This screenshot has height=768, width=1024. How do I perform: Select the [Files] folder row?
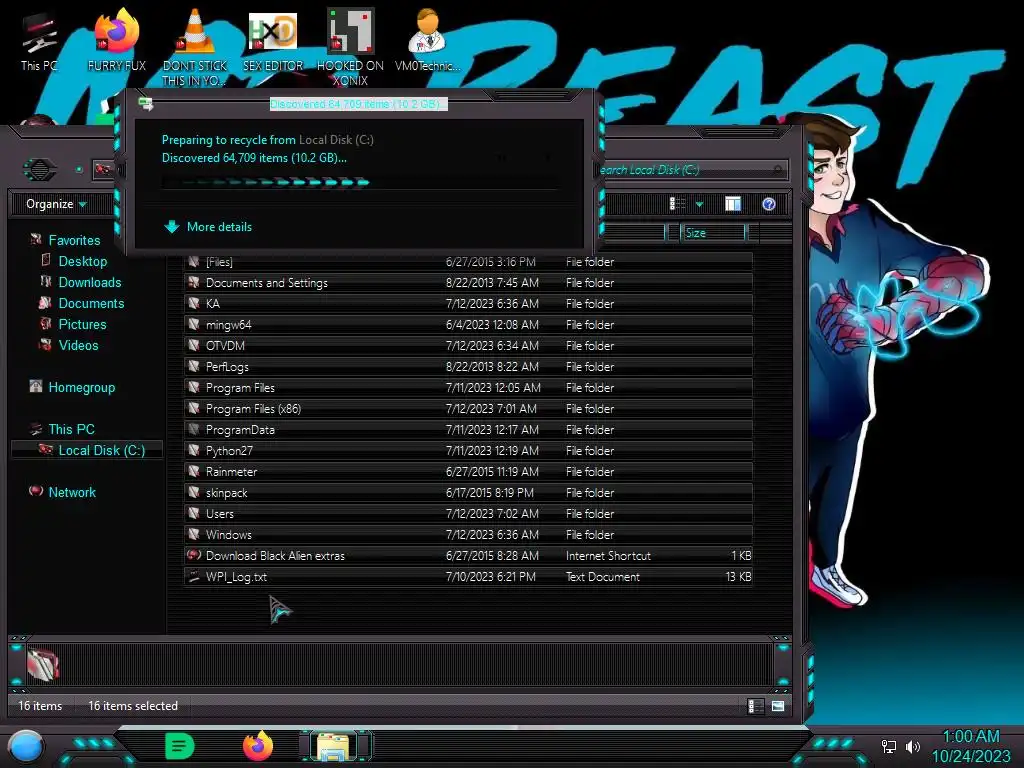pyautogui.click(x=468, y=262)
